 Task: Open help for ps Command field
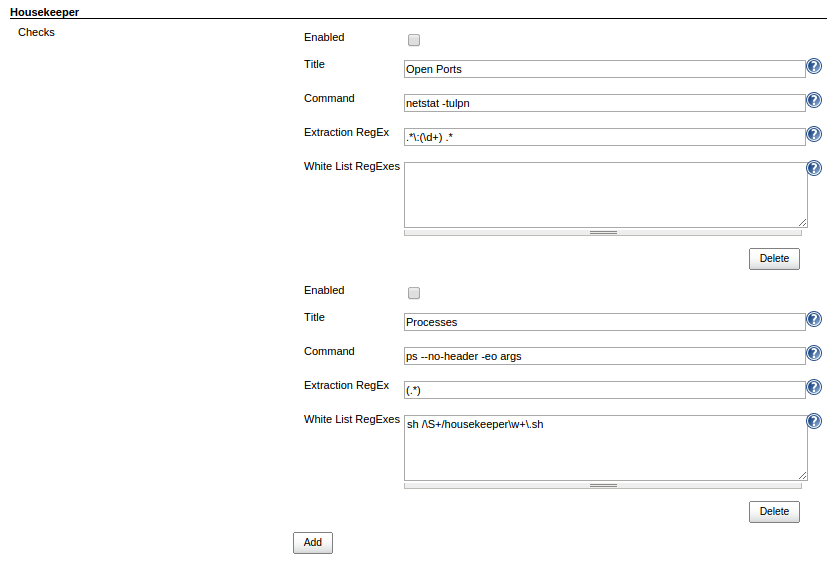(814, 353)
